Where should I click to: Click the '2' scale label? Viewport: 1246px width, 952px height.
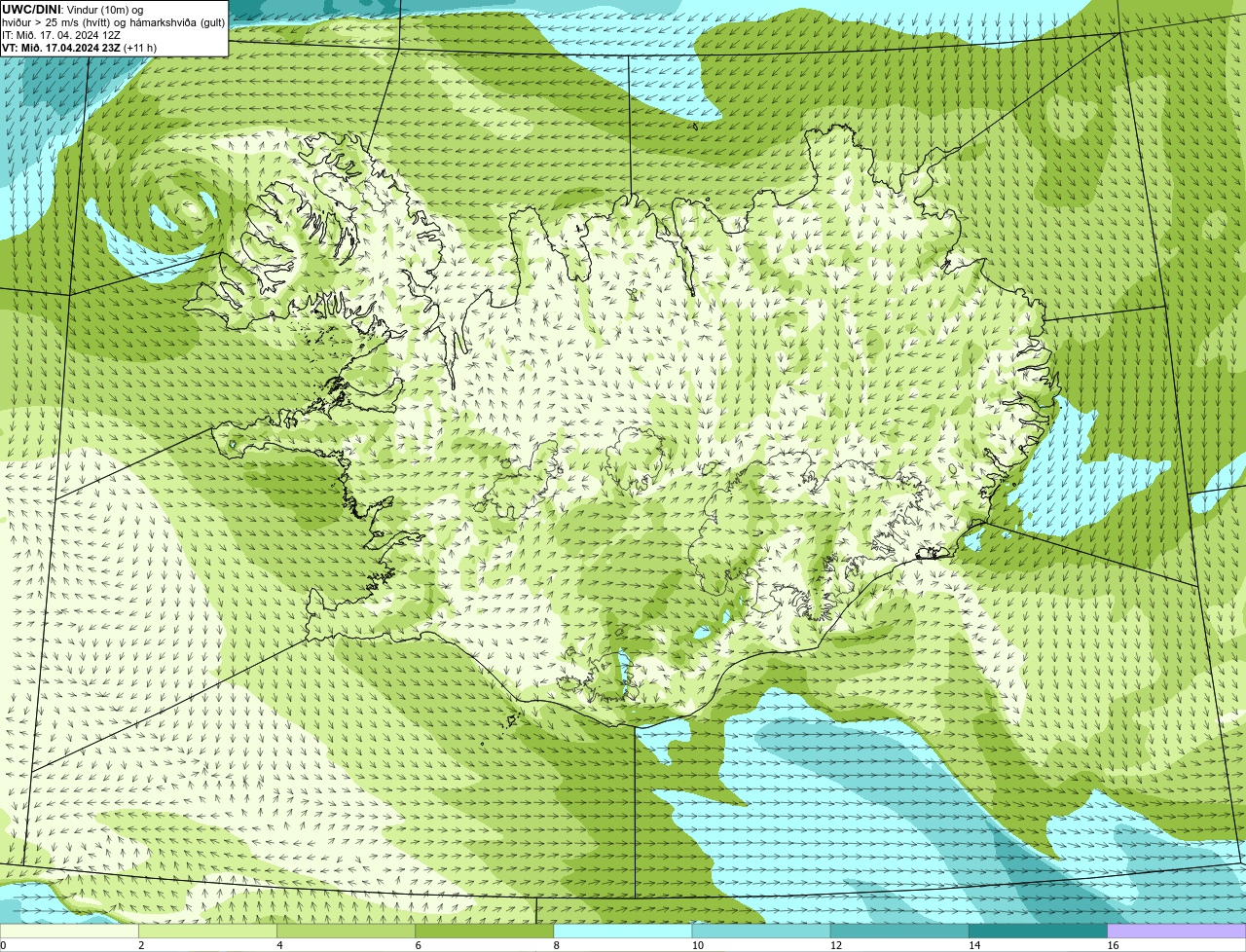coord(142,945)
